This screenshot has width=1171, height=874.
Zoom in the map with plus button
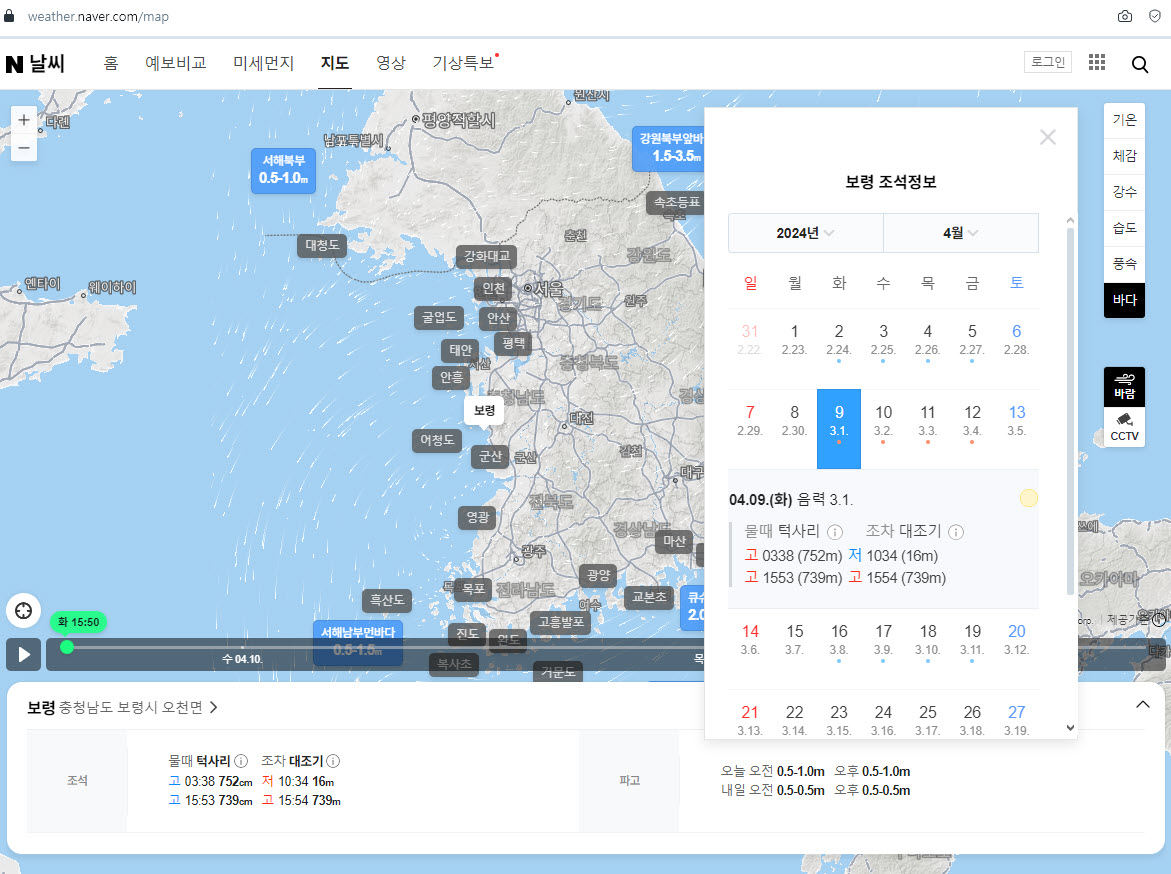[24, 120]
